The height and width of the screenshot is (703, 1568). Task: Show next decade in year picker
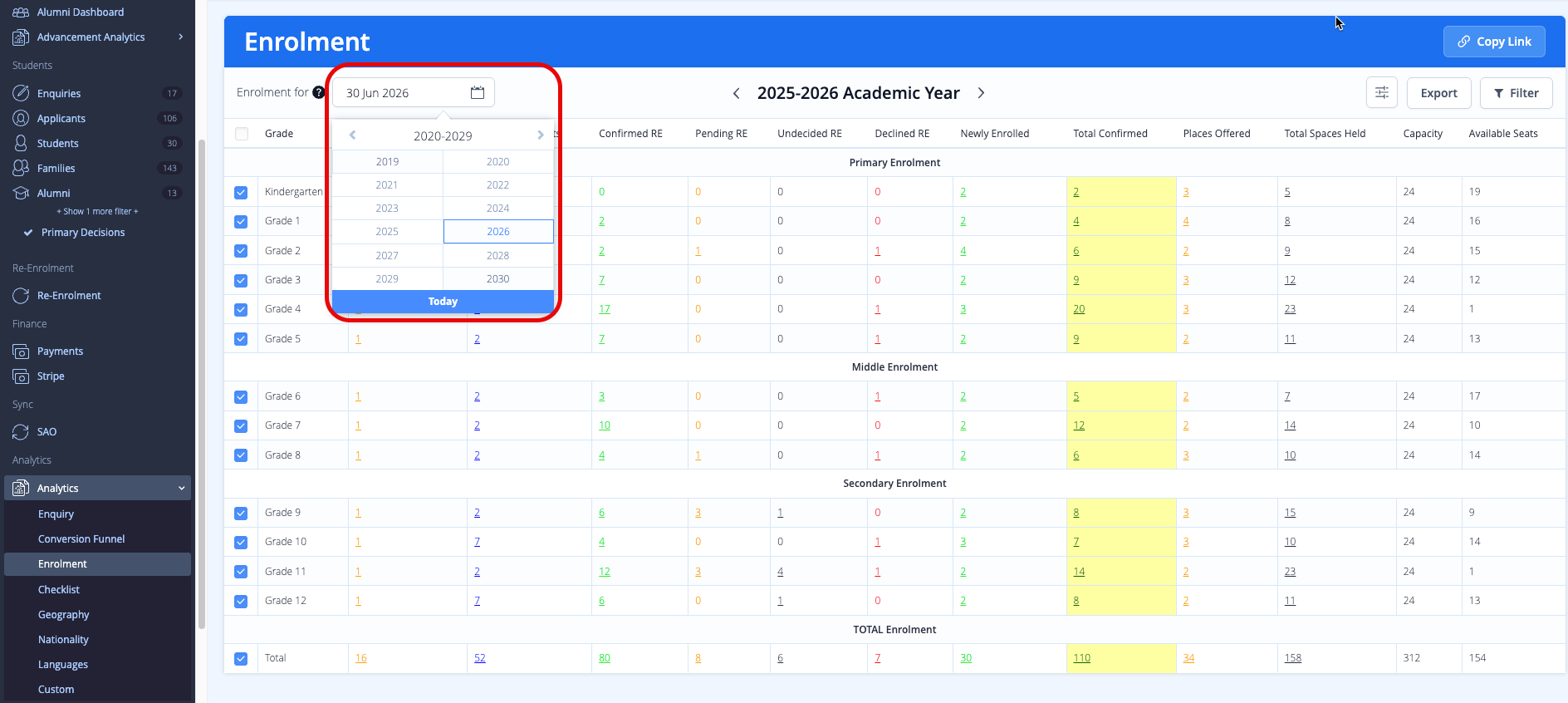click(541, 135)
